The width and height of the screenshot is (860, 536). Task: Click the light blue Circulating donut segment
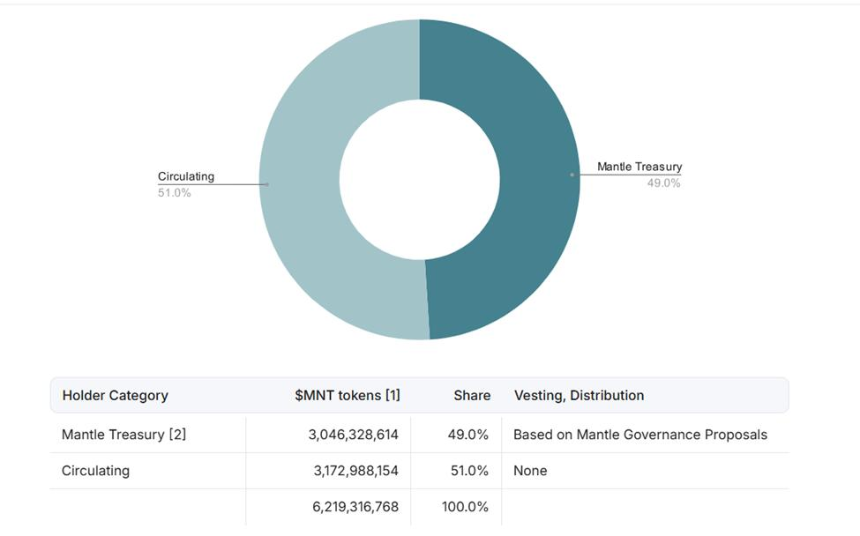click(x=307, y=181)
